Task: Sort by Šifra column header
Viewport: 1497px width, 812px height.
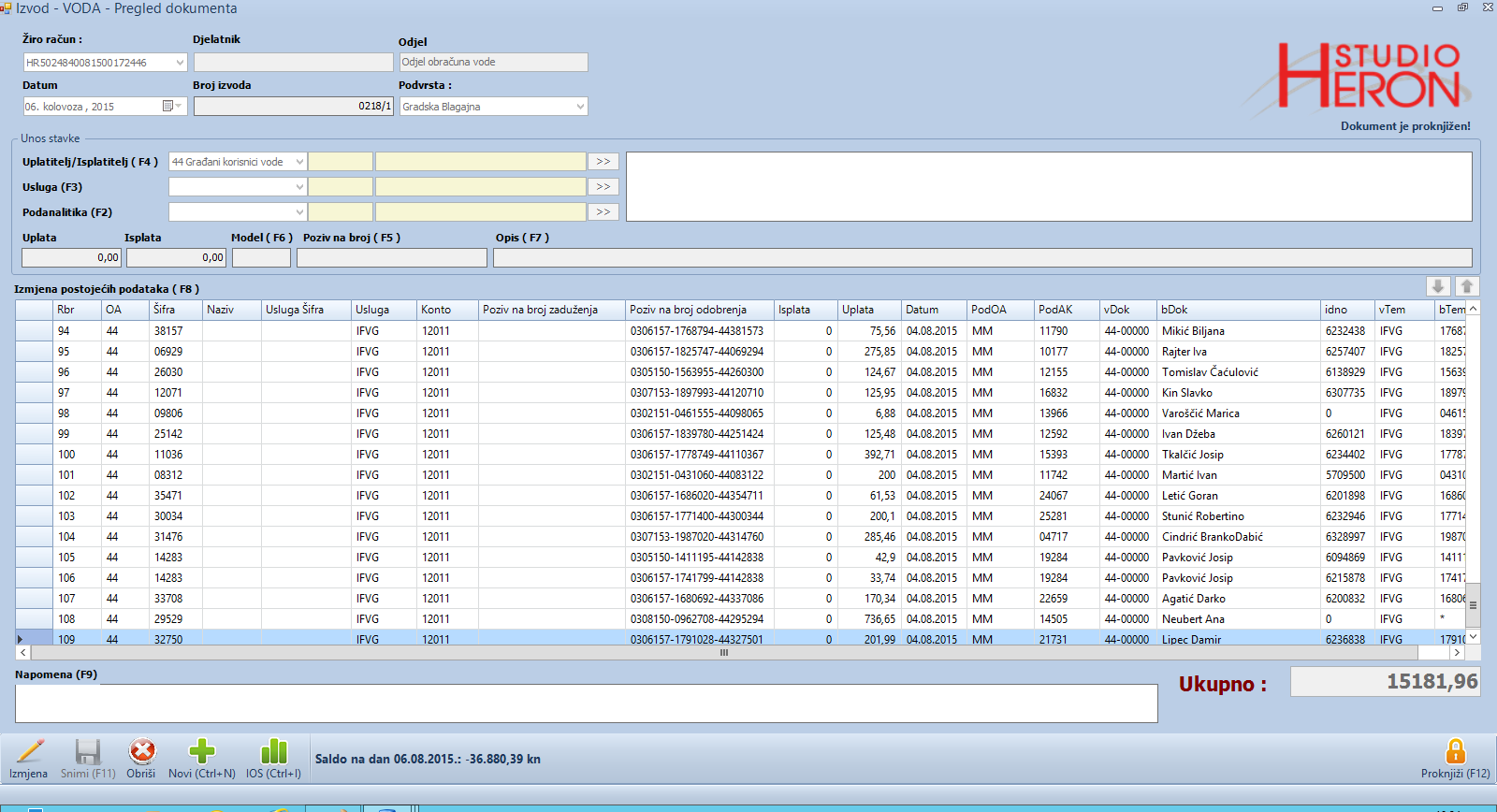Action: 177,310
